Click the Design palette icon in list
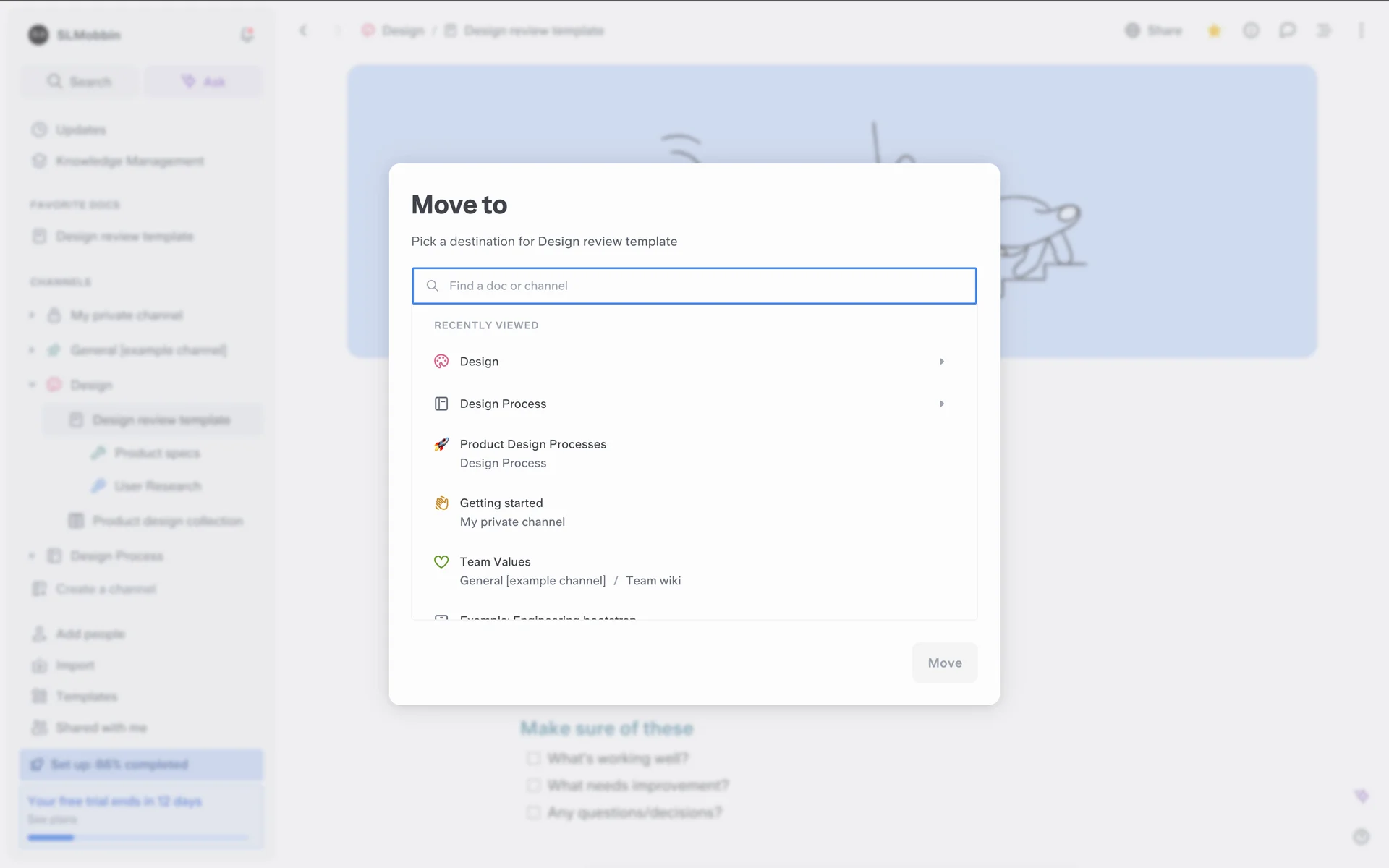The height and width of the screenshot is (868, 1389). coord(441,361)
